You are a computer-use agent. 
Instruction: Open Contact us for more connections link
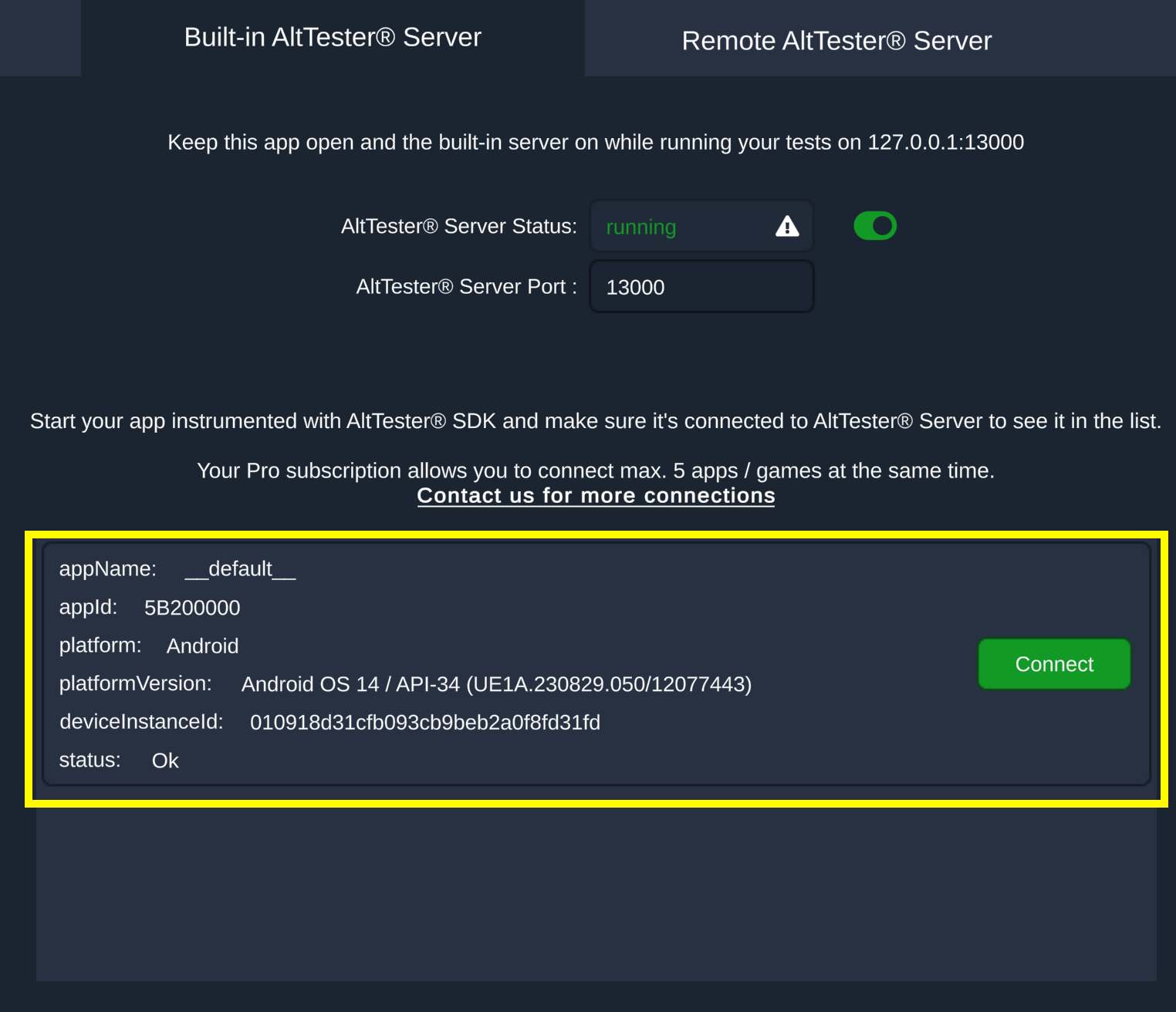pos(596,495)
